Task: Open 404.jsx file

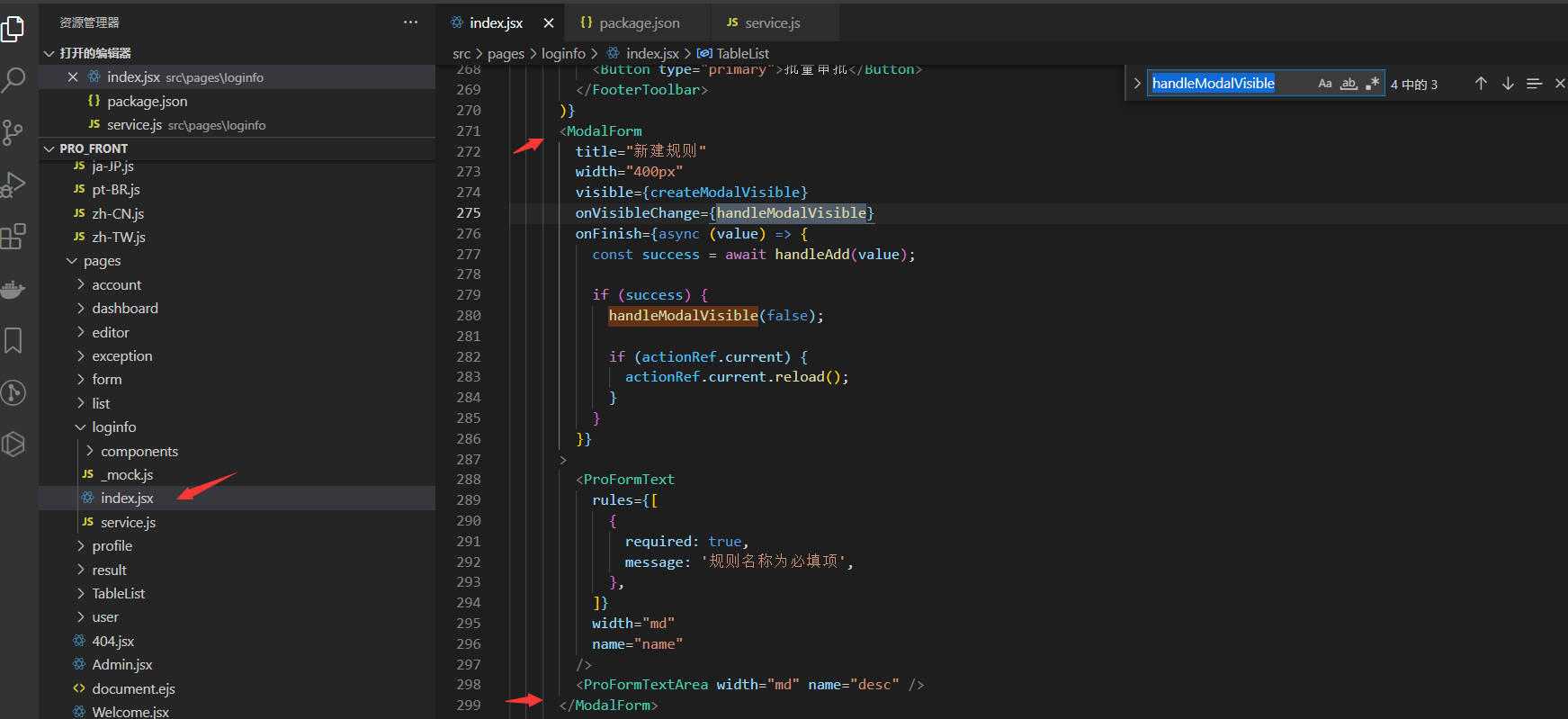Action: click(237, 641)
